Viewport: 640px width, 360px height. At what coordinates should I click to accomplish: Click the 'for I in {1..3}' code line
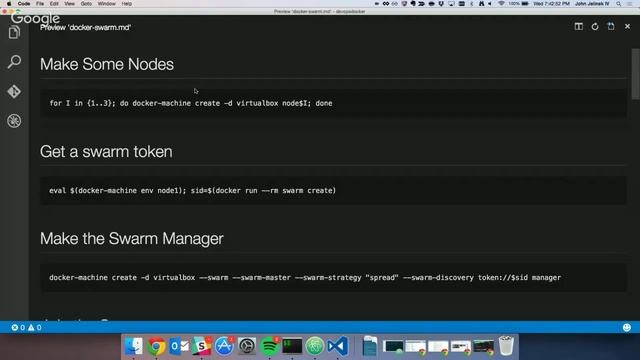coord(191,103)
